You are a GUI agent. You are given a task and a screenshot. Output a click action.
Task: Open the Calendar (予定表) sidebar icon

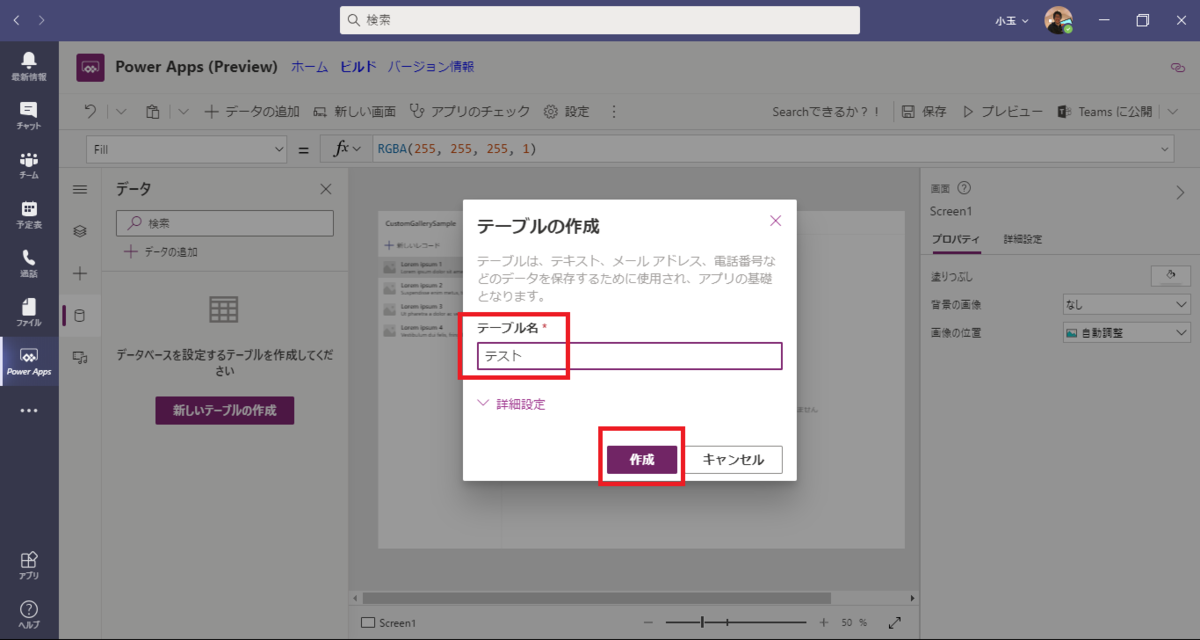[29, 213]
